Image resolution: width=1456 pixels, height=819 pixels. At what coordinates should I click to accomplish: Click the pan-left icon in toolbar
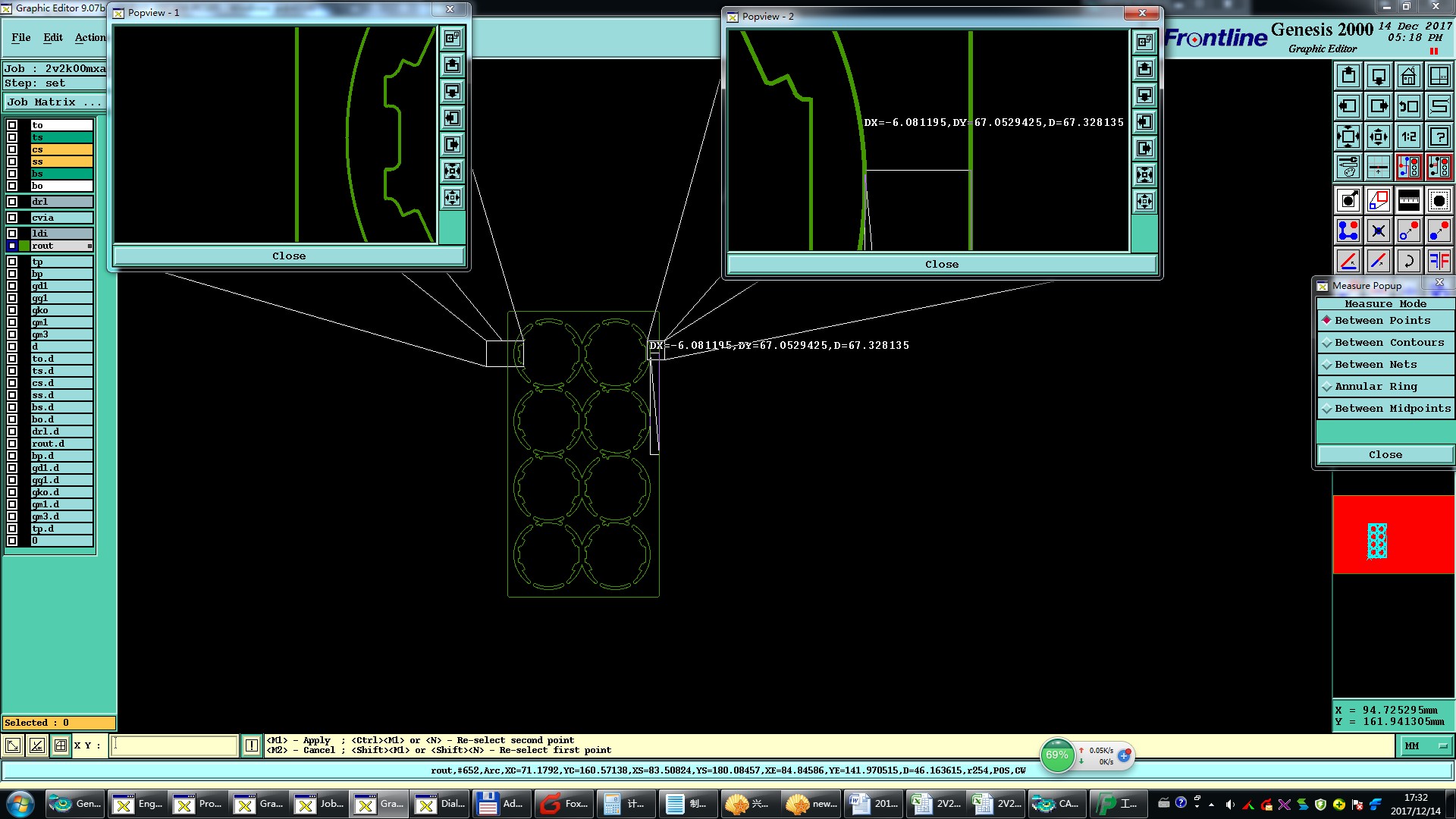[1348, 106]
